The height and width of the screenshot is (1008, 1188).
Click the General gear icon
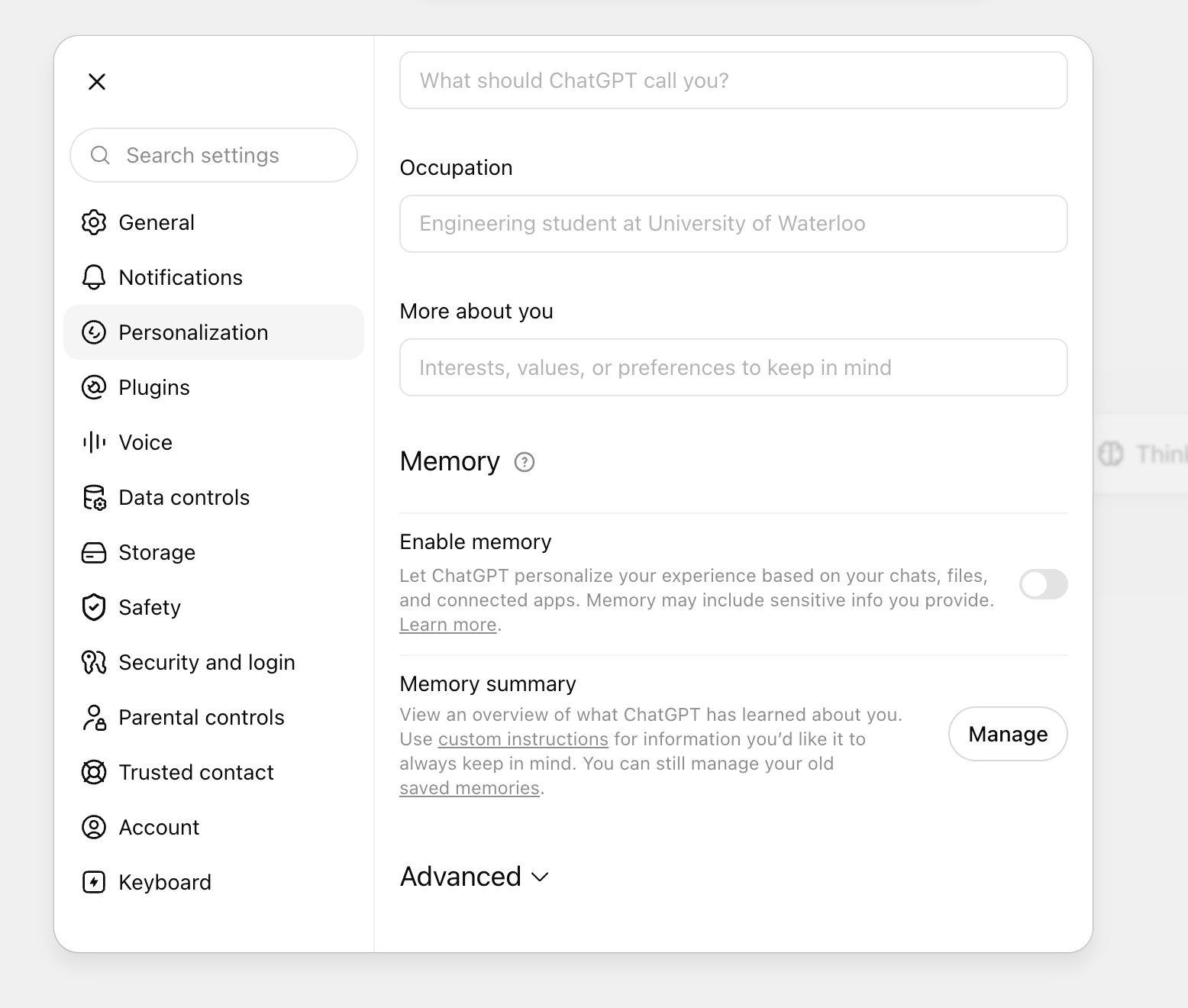94,222
